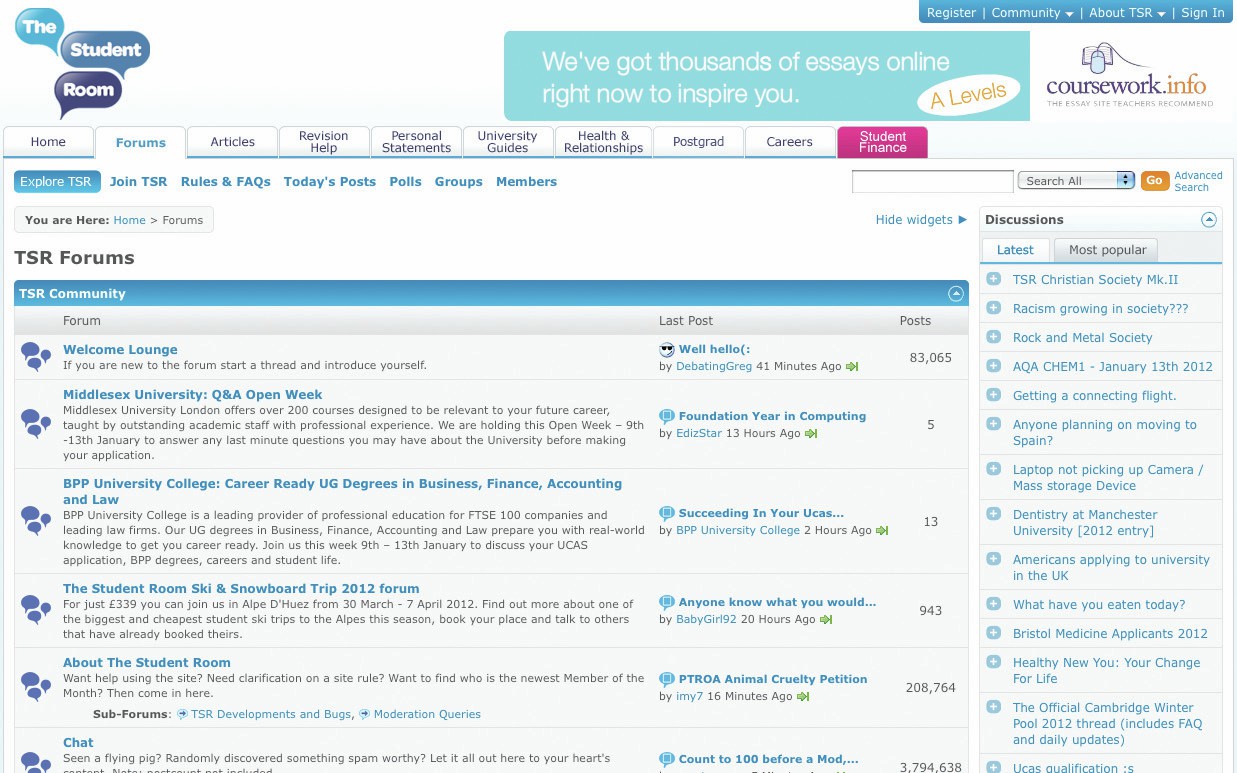Click the search text field
Image resolution: width=1237 pixels, height=773 pixels.
pyautogui.click(x=933, y=181)
